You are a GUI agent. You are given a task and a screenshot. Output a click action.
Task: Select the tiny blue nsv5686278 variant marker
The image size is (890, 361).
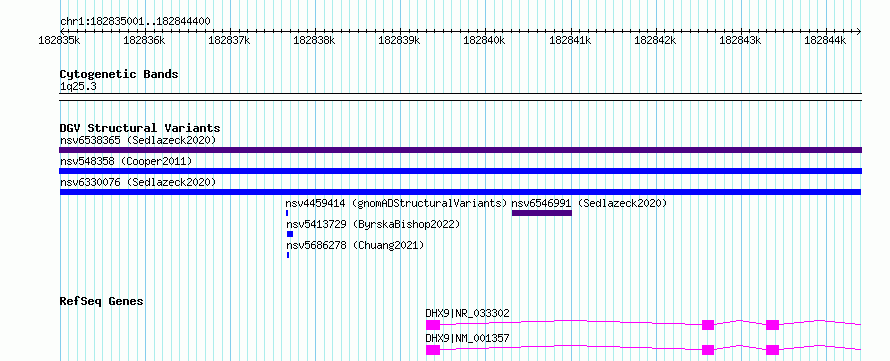pos(288,255)
